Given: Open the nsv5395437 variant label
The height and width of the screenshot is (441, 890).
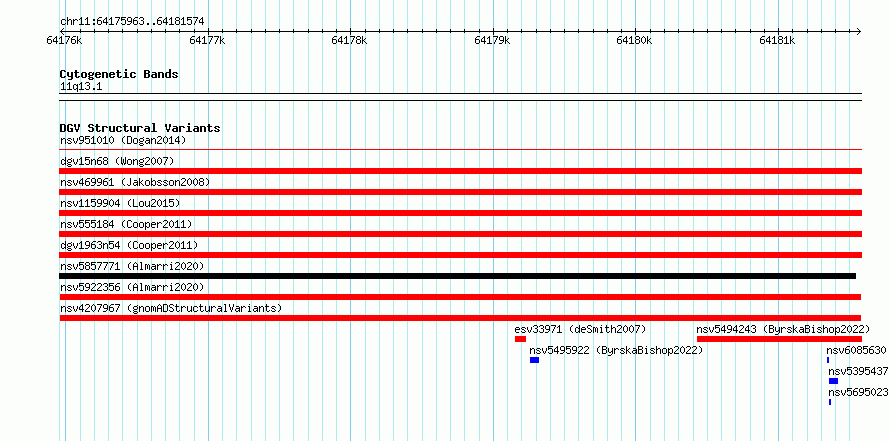Looking at the screenshot, I should tap(858, 371).
